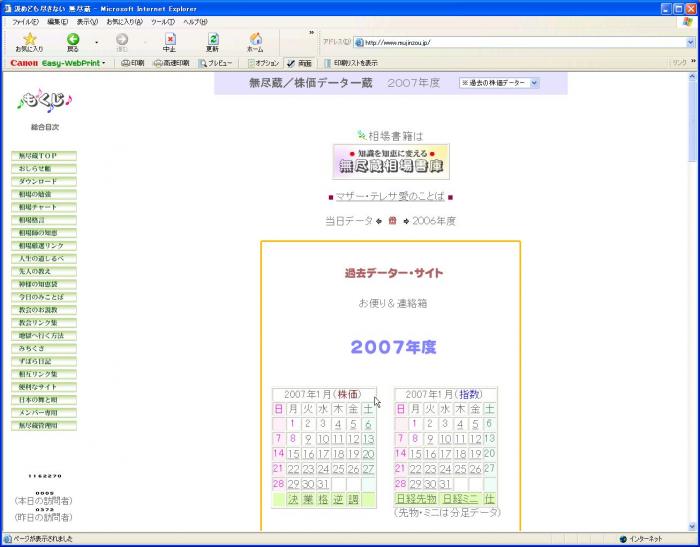Click the 日経先物 link under 指数 calendar
Viewport: 700px width, 547px height.
tap(416, 498)
